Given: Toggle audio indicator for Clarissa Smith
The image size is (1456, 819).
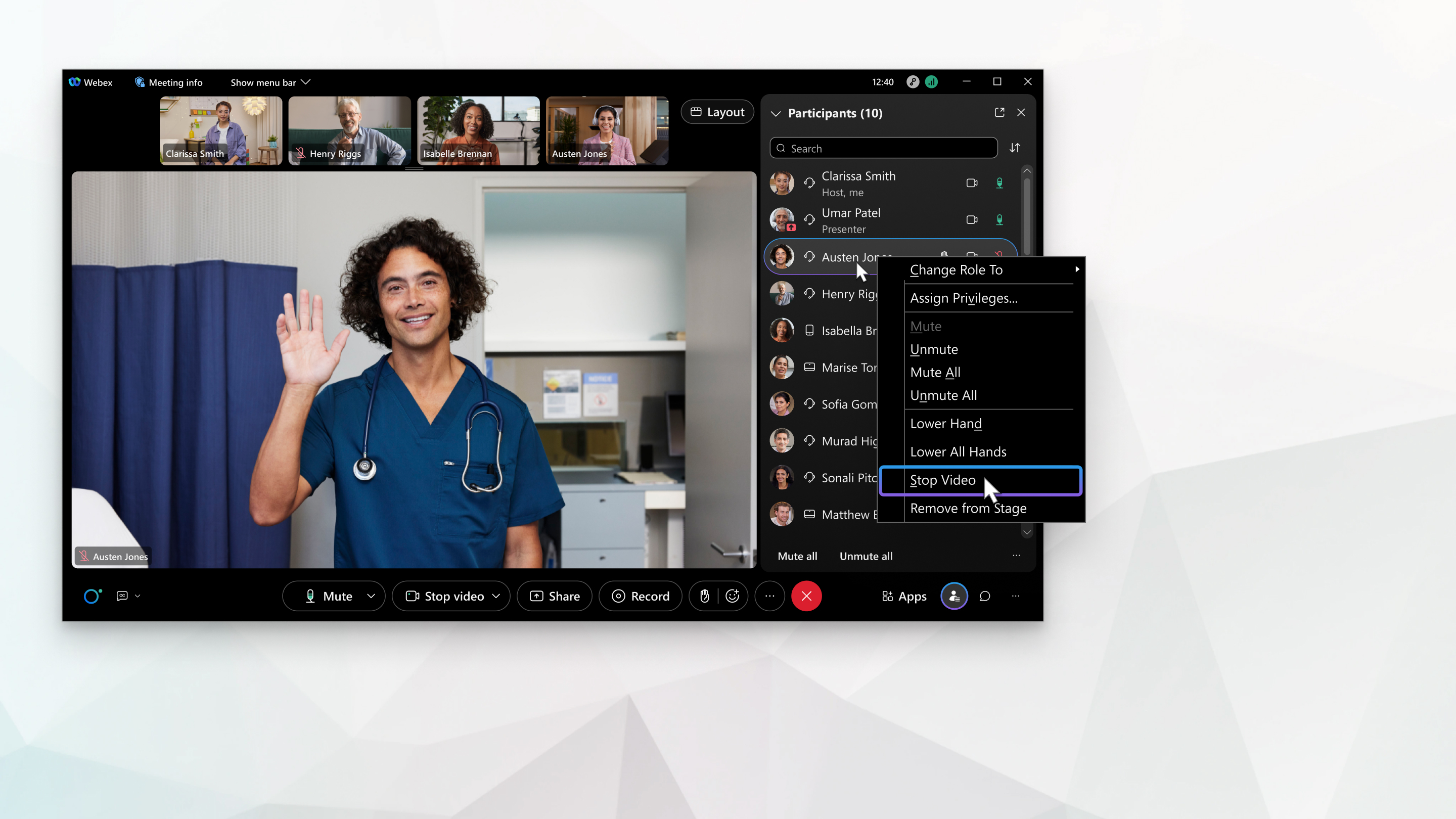Looking at the screenshot, I should [999, 182].
